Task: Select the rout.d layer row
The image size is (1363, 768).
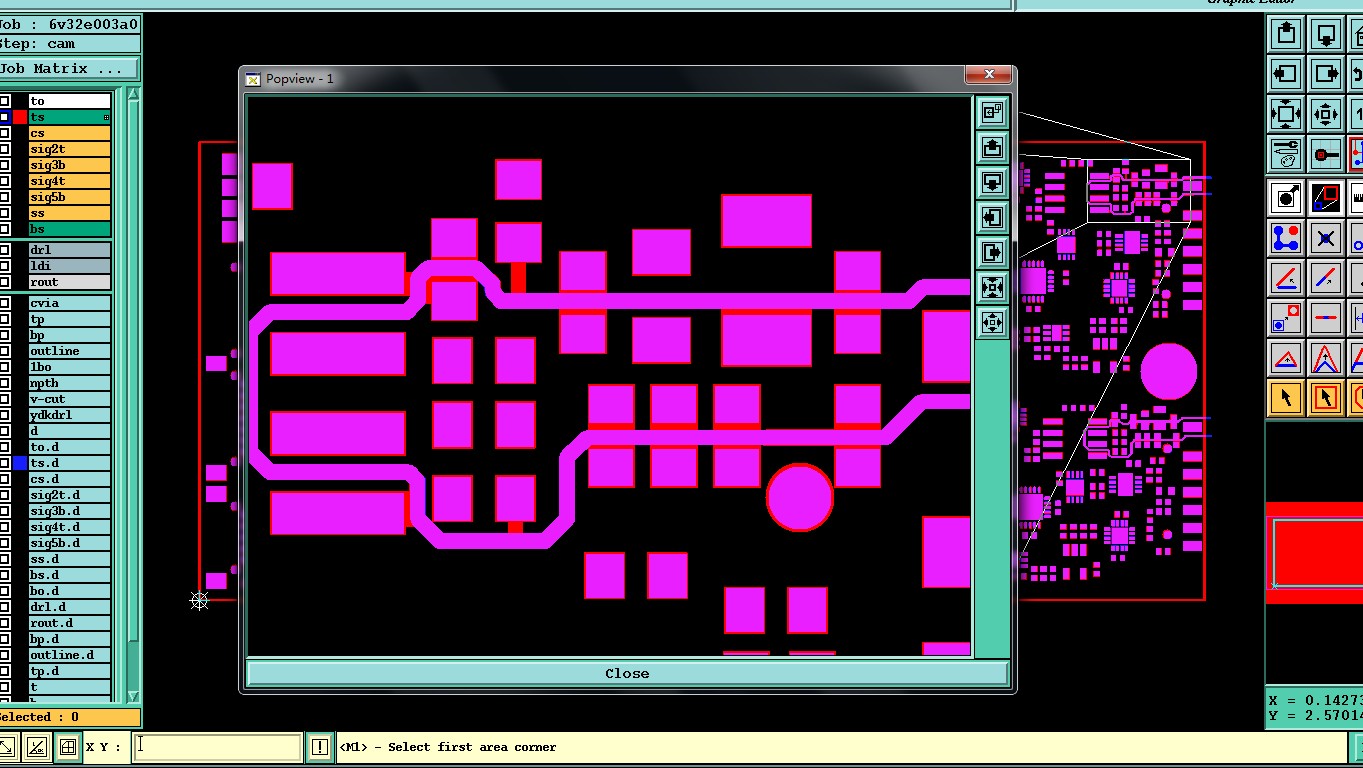Action: [69, 623]
